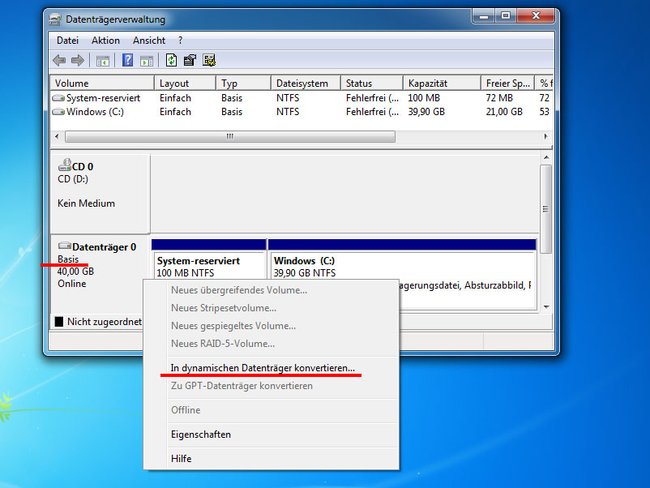Click the black Nicht zugeordnet legend swatch
The image size is (650, 488).
59,321
